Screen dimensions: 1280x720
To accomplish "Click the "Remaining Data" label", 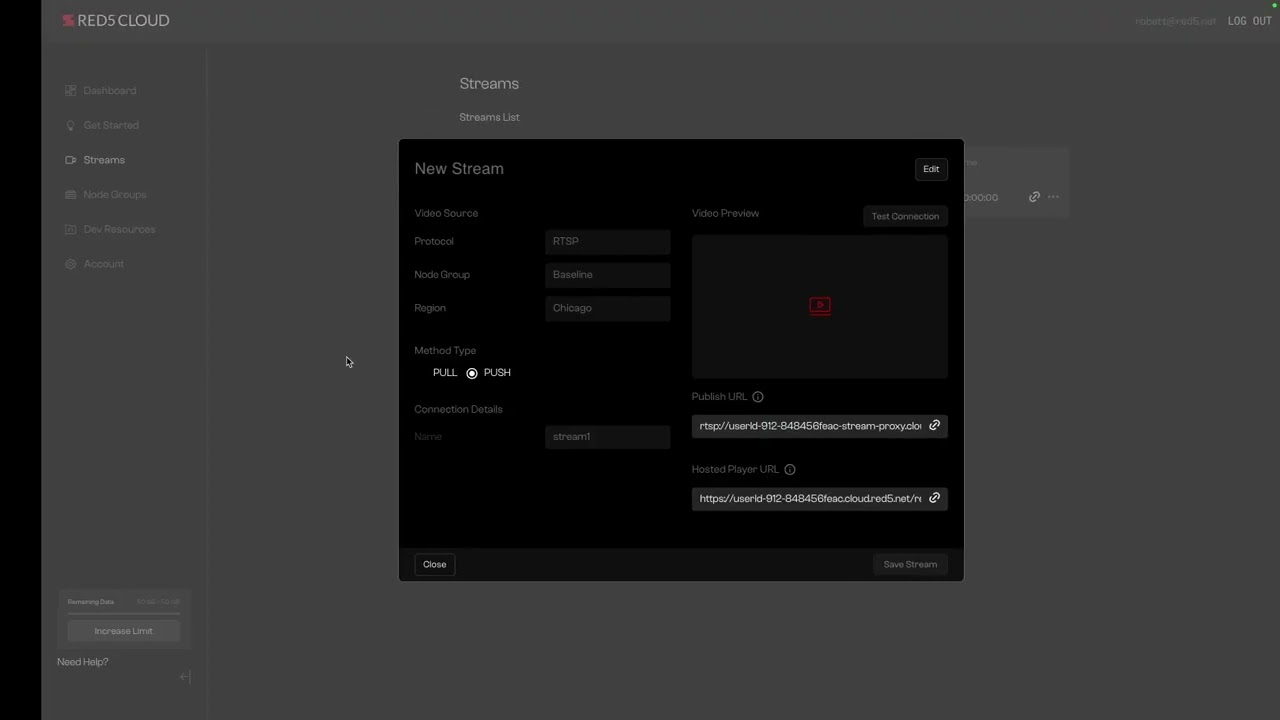I will [91, 602].
